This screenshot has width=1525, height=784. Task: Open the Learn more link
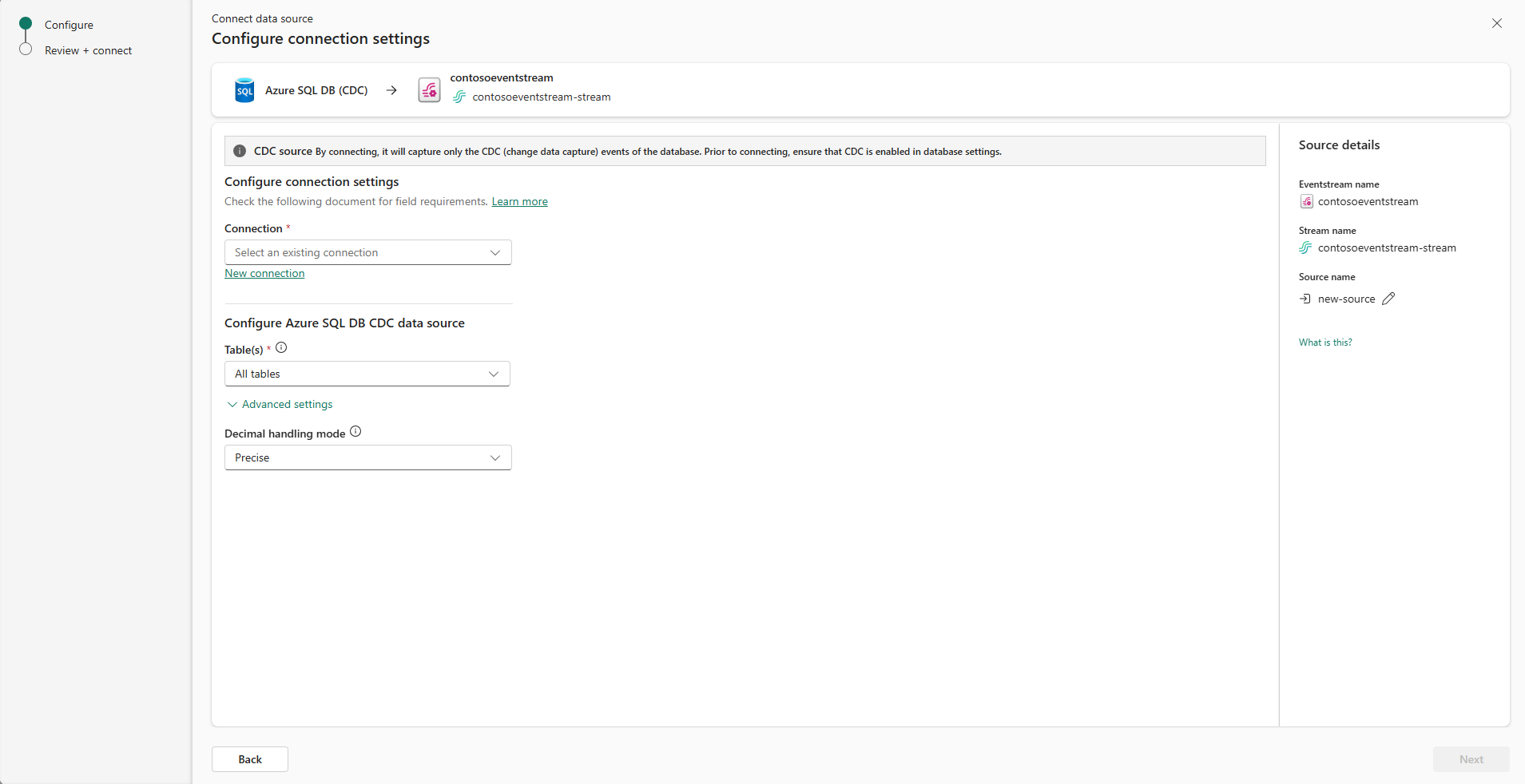[519, 201]
